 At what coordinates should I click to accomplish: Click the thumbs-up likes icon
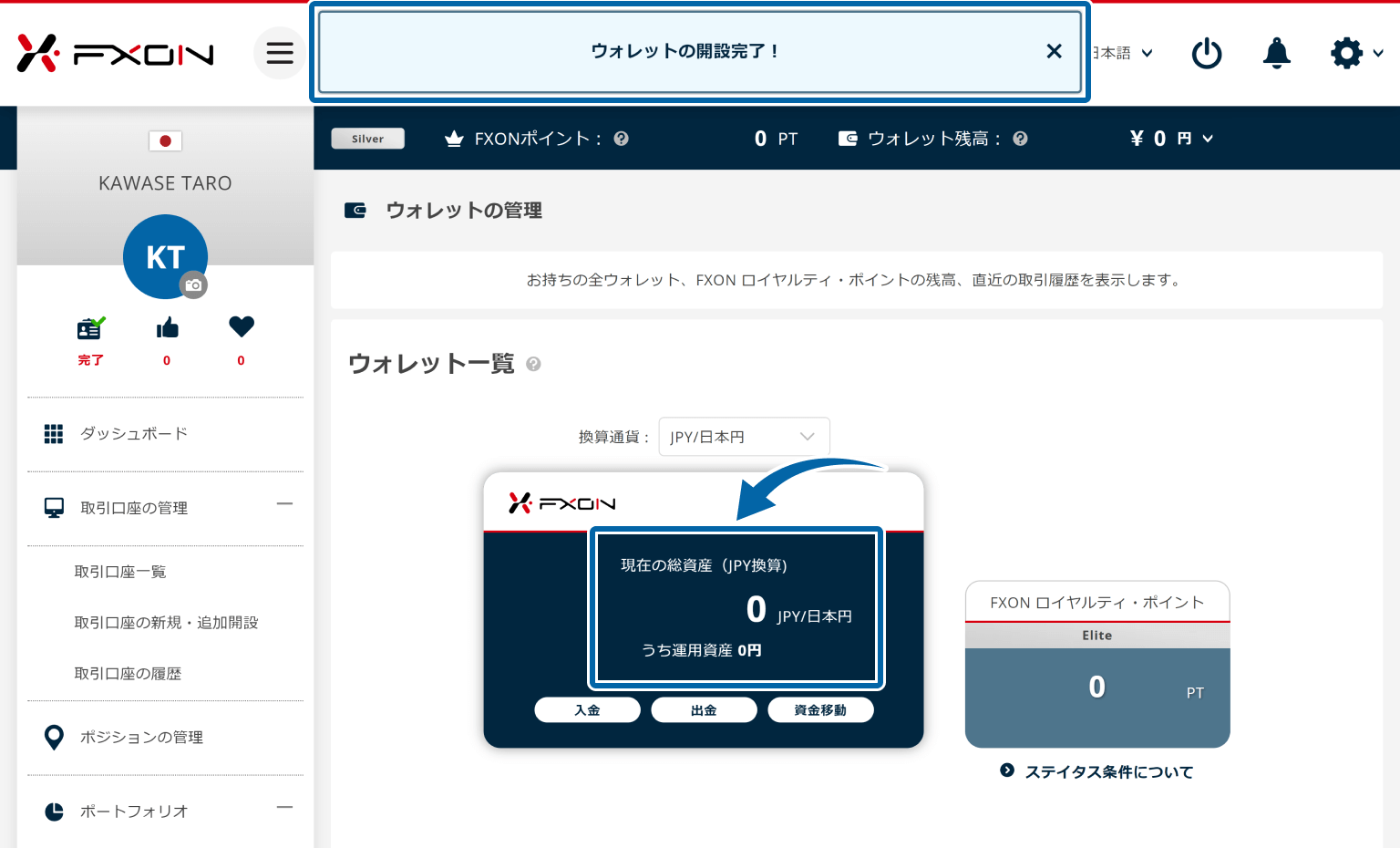[x=167, y=327]
